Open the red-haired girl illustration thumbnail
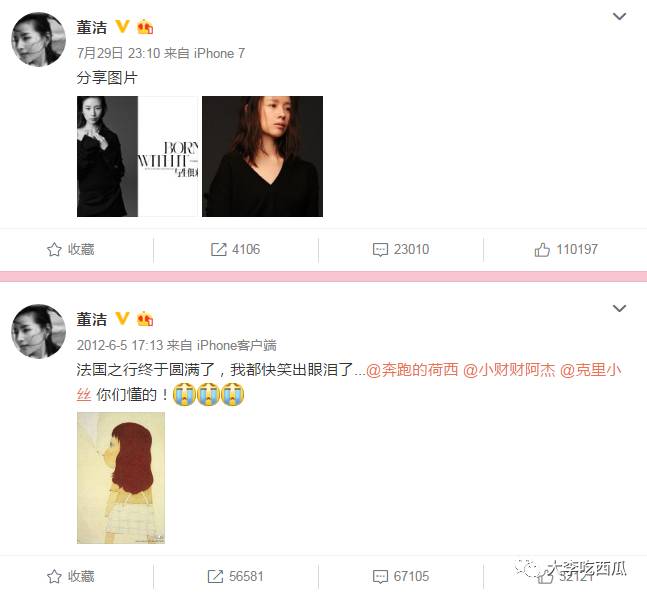The height and width of the screenshot is (596, 647). coord(121,478)
